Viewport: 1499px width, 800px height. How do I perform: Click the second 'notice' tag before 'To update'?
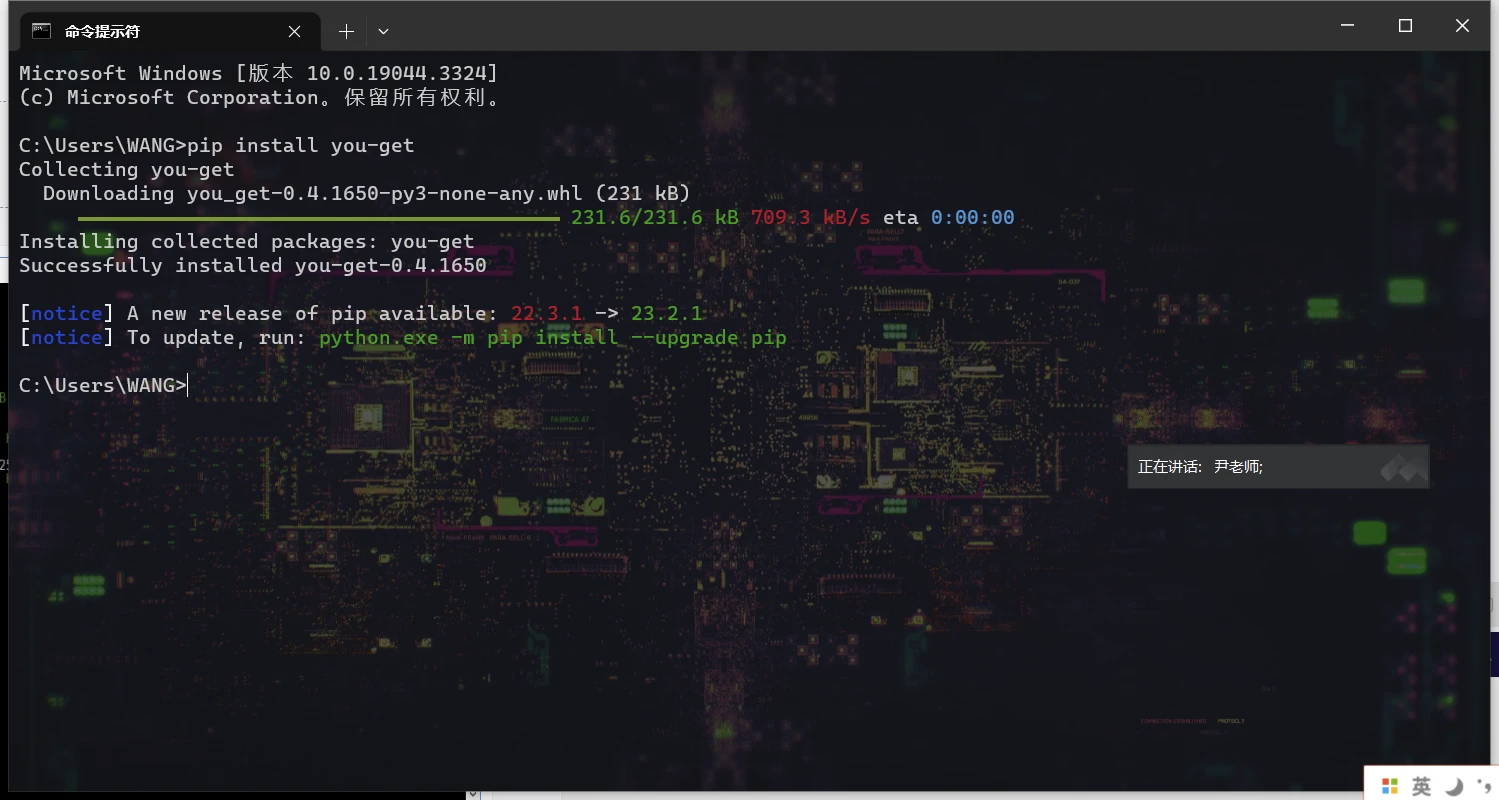(x=66, y=337)
